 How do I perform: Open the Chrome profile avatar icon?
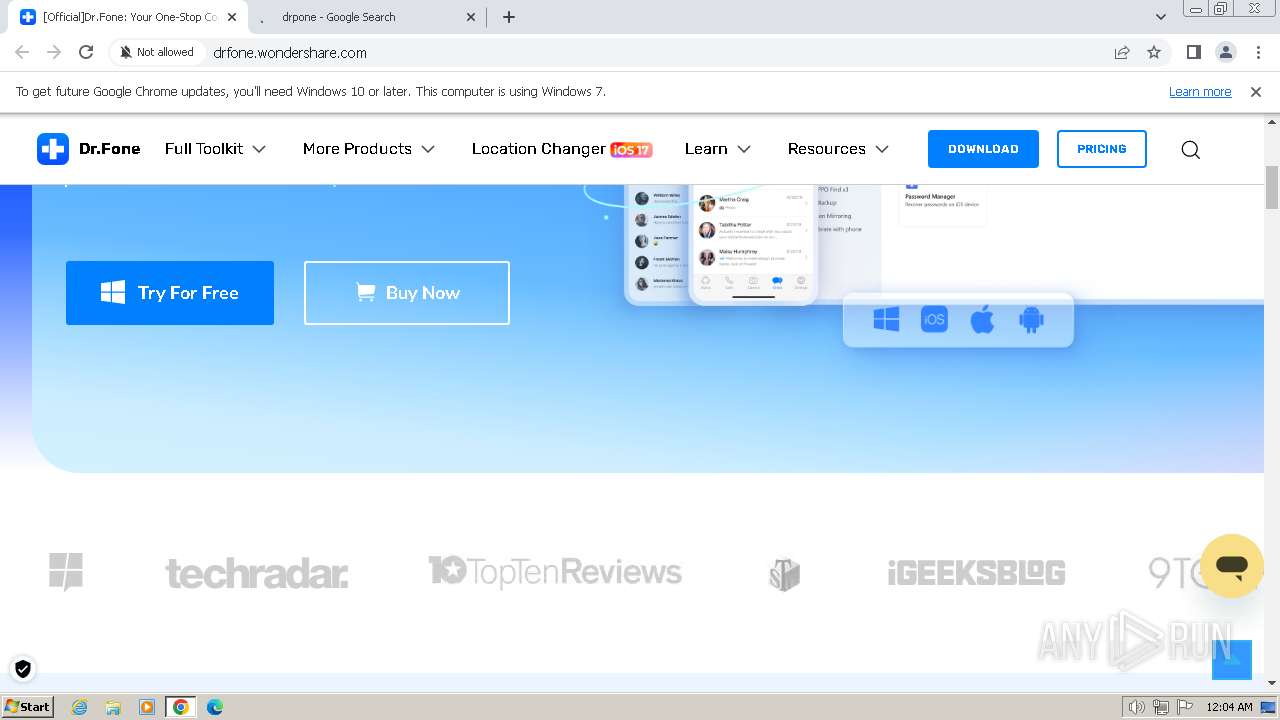point(1225,52)
